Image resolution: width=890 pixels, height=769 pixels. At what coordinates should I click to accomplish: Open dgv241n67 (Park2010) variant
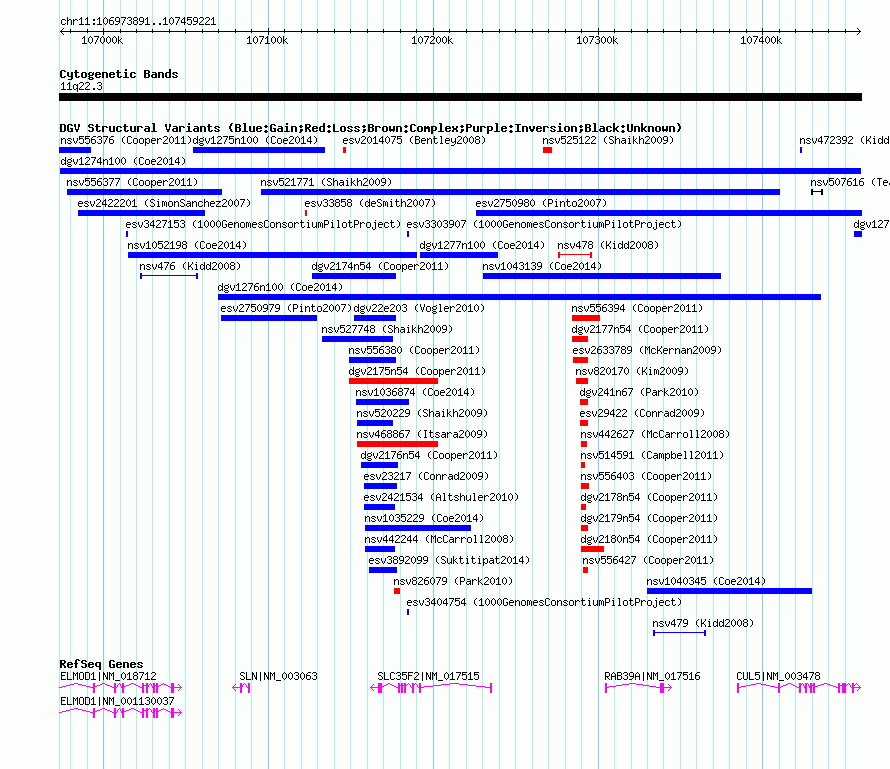point(639,392)
